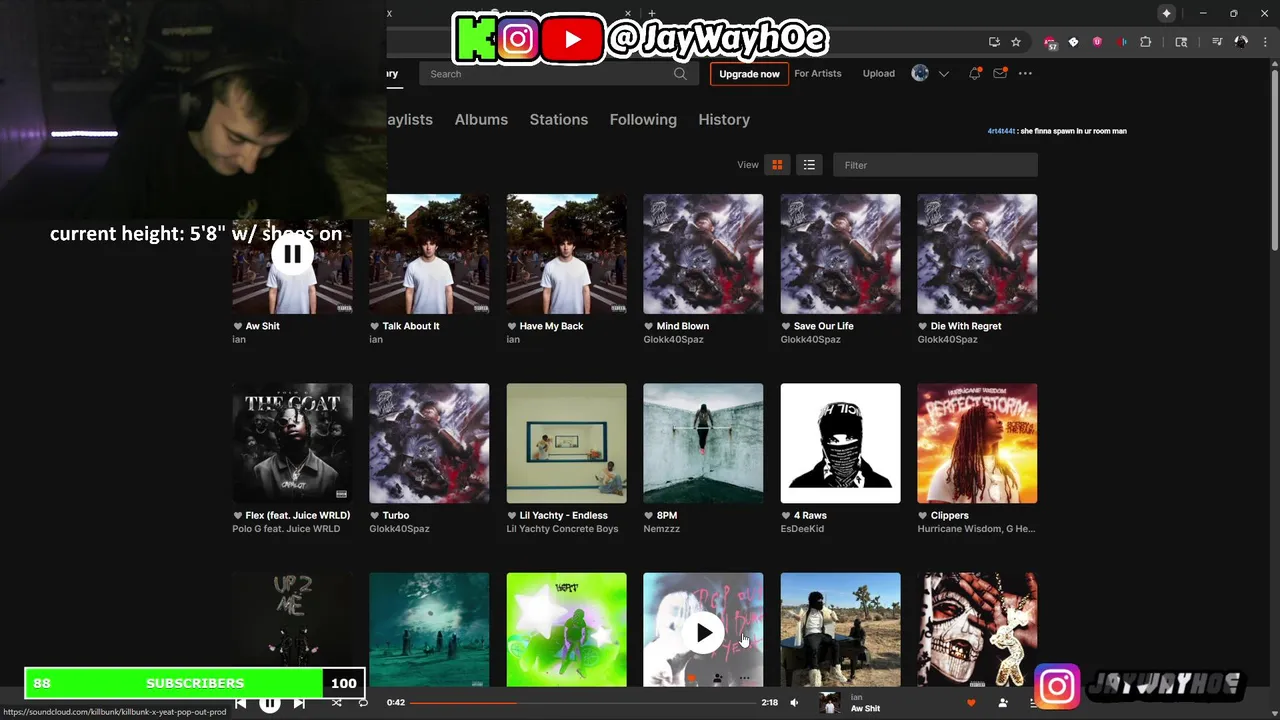Toggle the heart next to 4 Raws
1280x720 pixels.
(785, 515)
